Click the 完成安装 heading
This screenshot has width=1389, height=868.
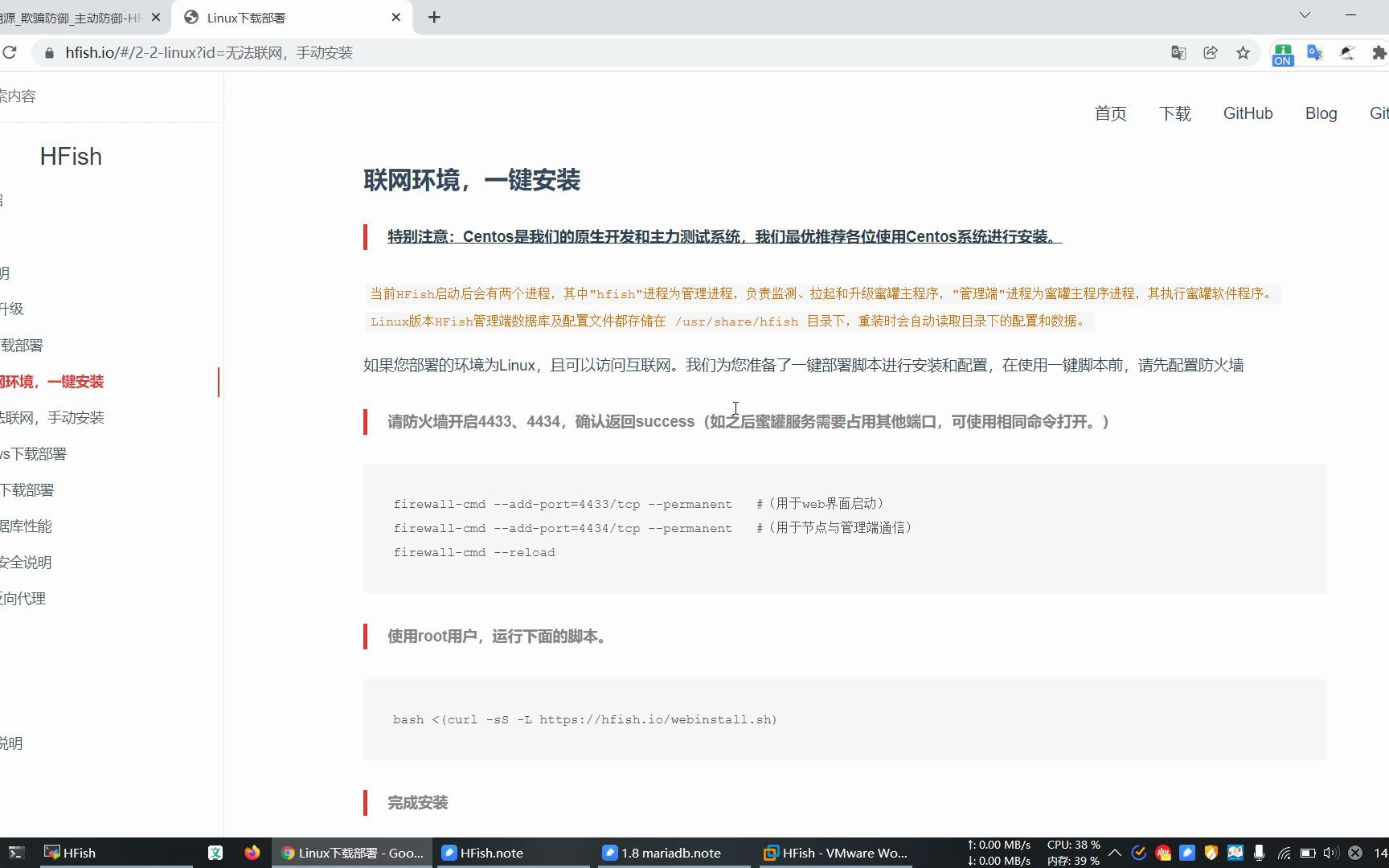417,803
